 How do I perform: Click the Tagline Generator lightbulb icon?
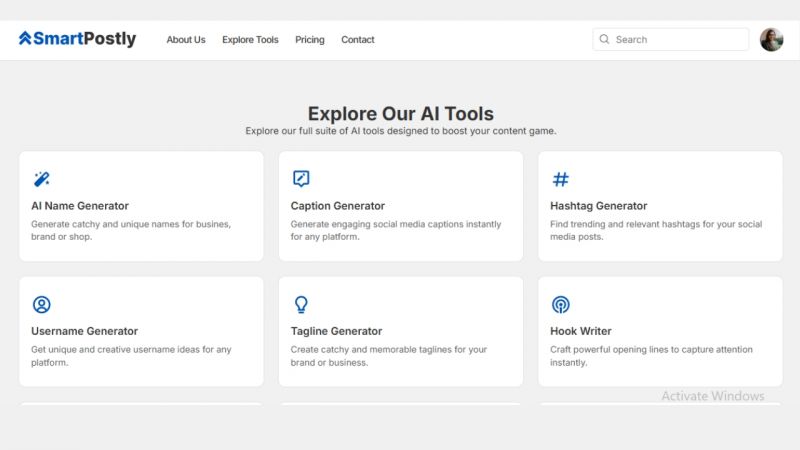pyautogui.click(x=301, y=305)
